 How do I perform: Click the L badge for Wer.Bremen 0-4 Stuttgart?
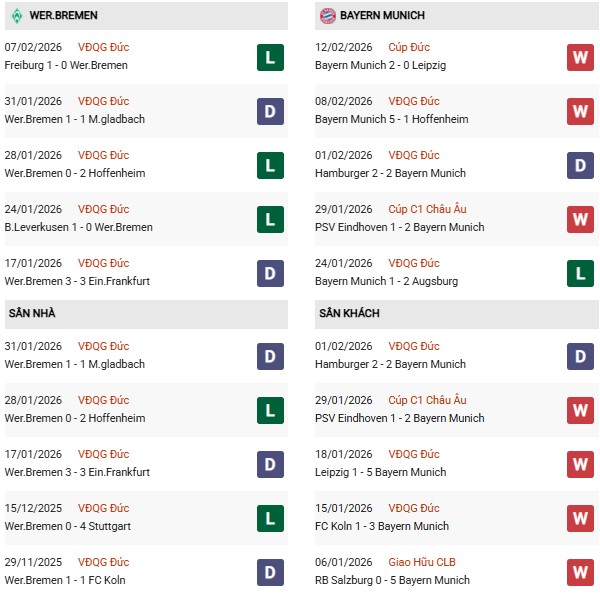coord(270,518)
